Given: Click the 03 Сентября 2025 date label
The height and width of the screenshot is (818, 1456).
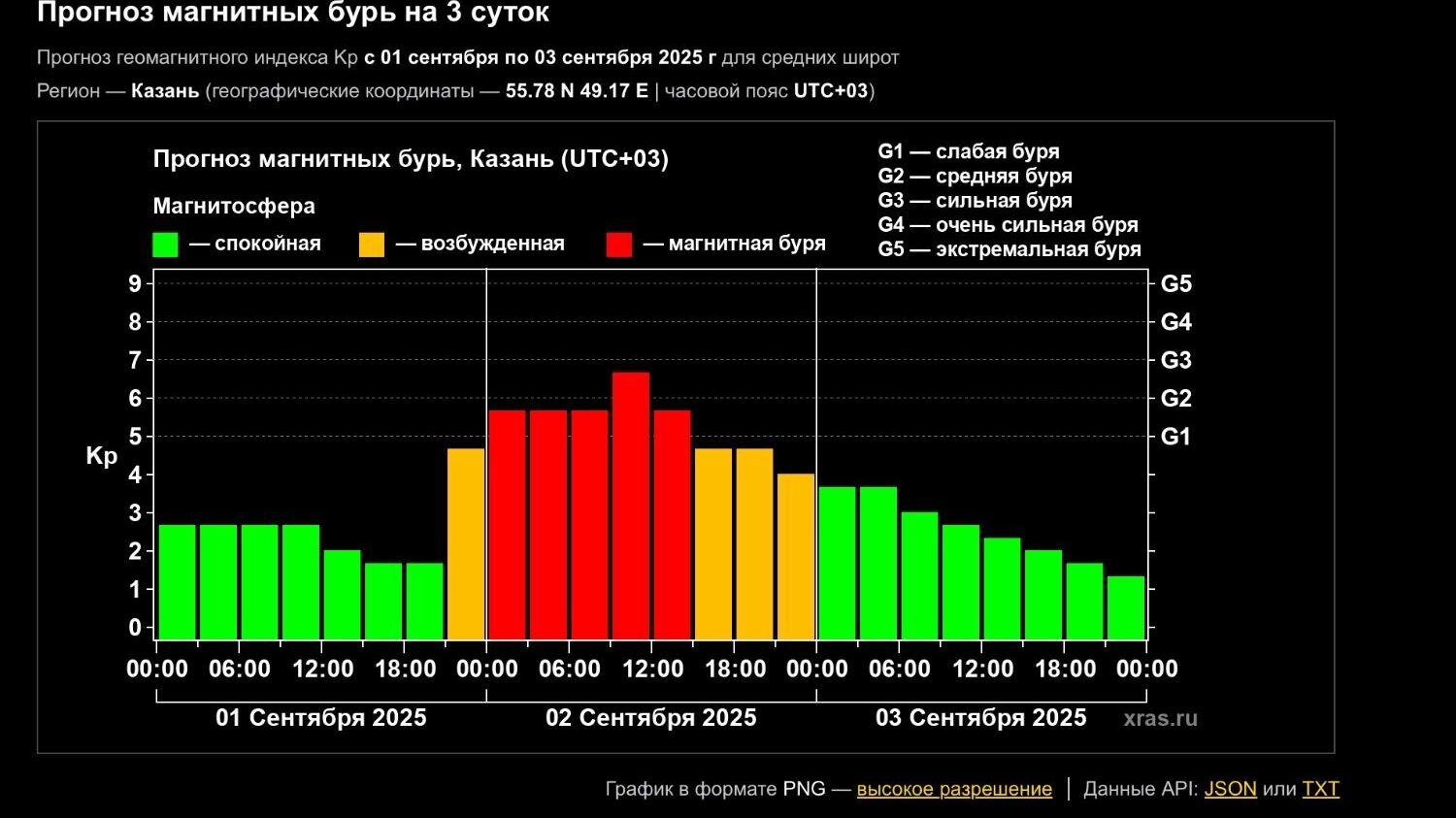Looking at the screenshot, I should click(980, 718).
